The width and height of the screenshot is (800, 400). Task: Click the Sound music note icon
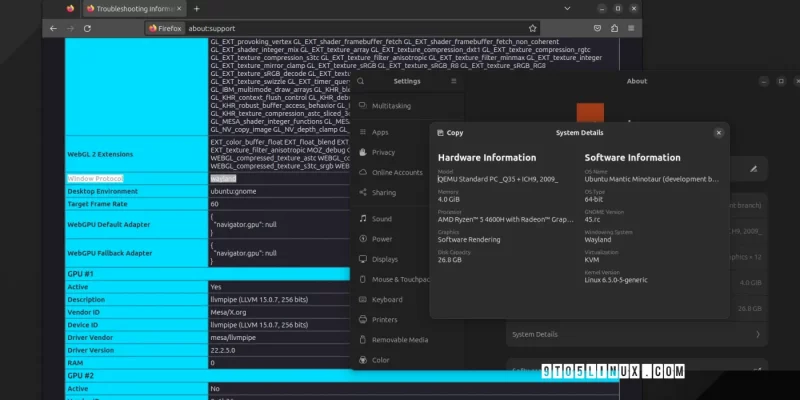363,218
